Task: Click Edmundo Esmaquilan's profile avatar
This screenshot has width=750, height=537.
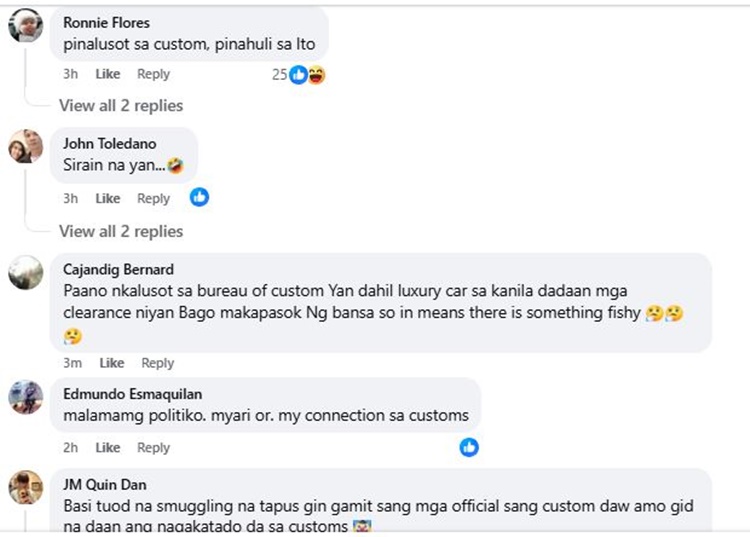Action: point(25,397)
